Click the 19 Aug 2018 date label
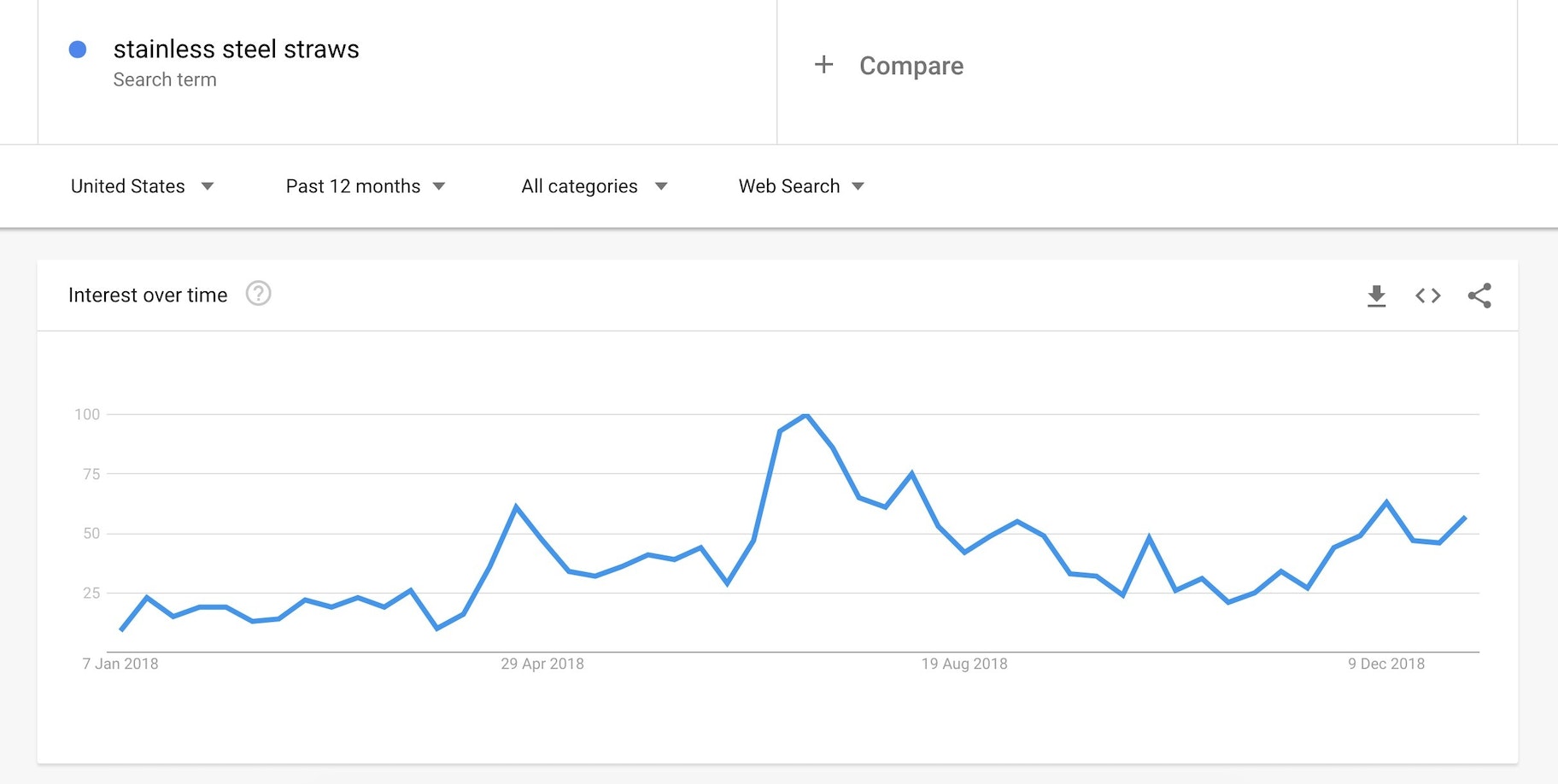1558x784 pixels. (964, 664)
